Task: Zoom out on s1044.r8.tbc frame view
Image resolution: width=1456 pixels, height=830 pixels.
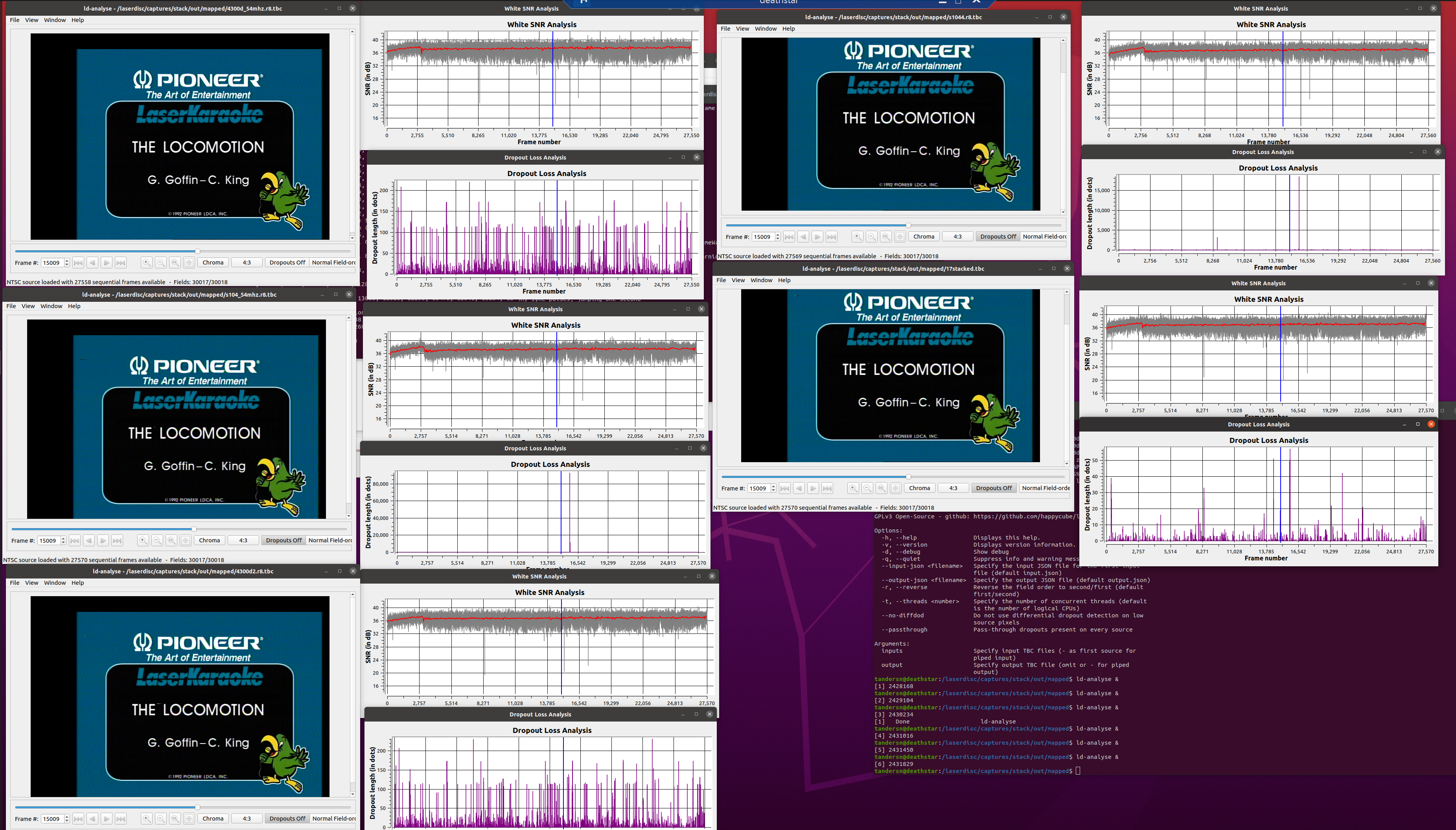Action: coord(872,237)
